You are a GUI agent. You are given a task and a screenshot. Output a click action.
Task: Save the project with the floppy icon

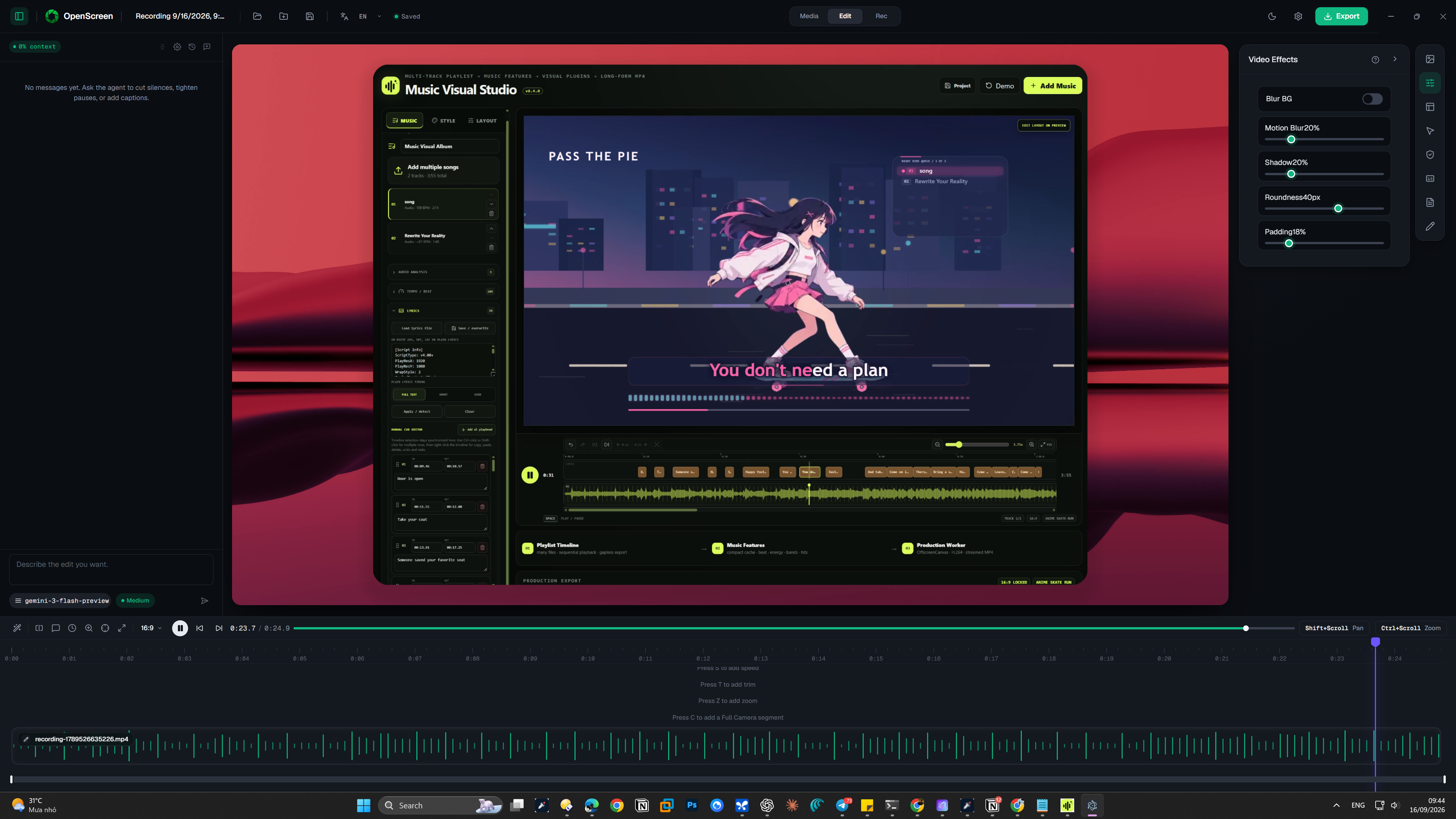[x=310, y=16]
